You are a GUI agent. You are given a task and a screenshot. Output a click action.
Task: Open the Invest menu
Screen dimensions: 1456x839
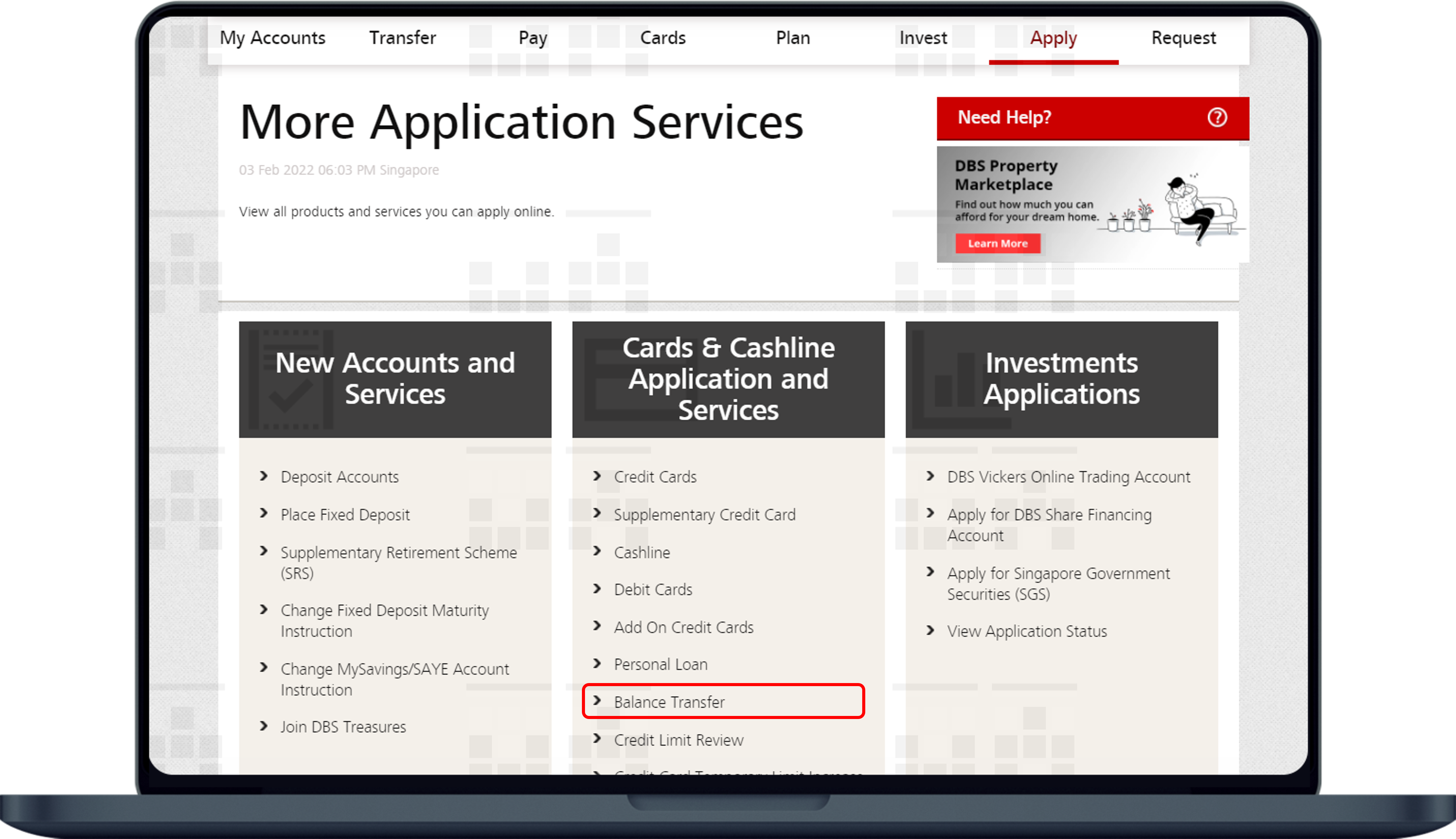pyautogui.click(x=923, y=38)
